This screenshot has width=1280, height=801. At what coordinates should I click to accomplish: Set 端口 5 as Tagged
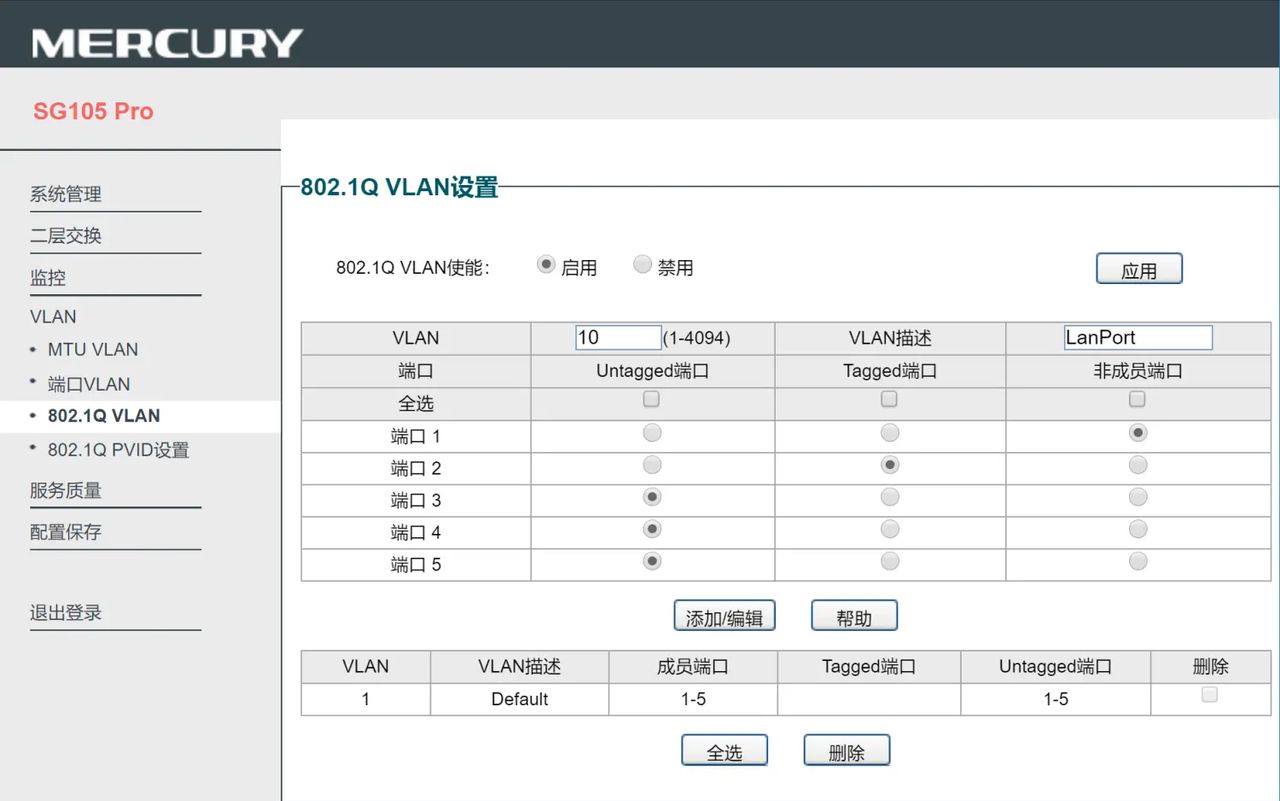coord(890,561)
